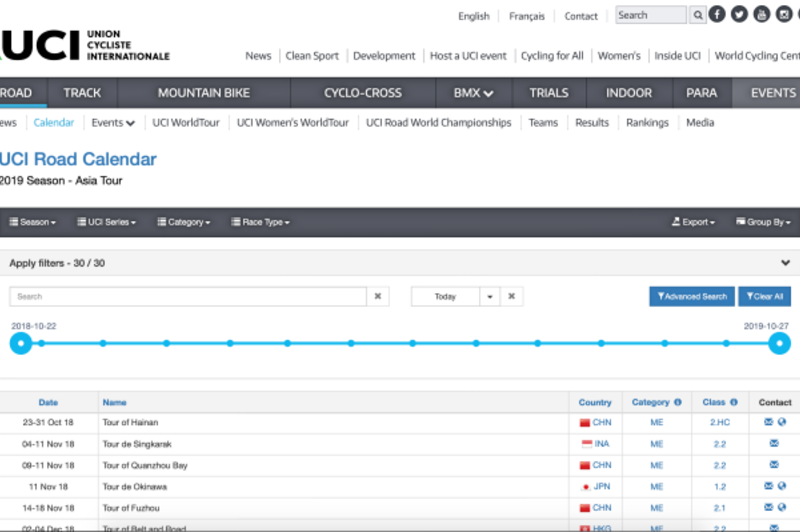800x532 pixels.
Task: Click the UCI logo
Action: pyautogui.click(x=85, y=45)
